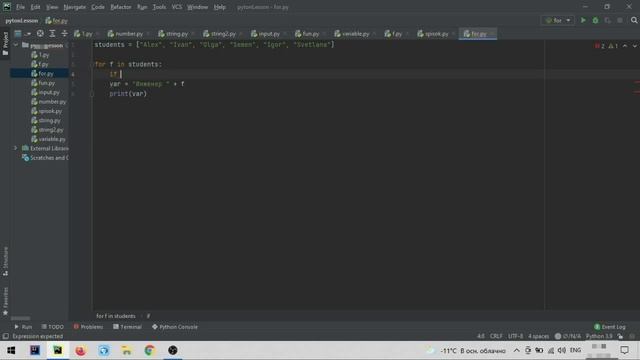Click the yellow warnings indicator in editor
This screenshot has height=360, width=640.
[613, 46]
